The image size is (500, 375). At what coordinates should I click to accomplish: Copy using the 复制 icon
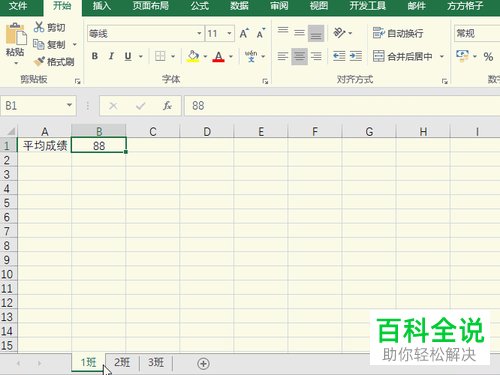(x=39, y=44)
